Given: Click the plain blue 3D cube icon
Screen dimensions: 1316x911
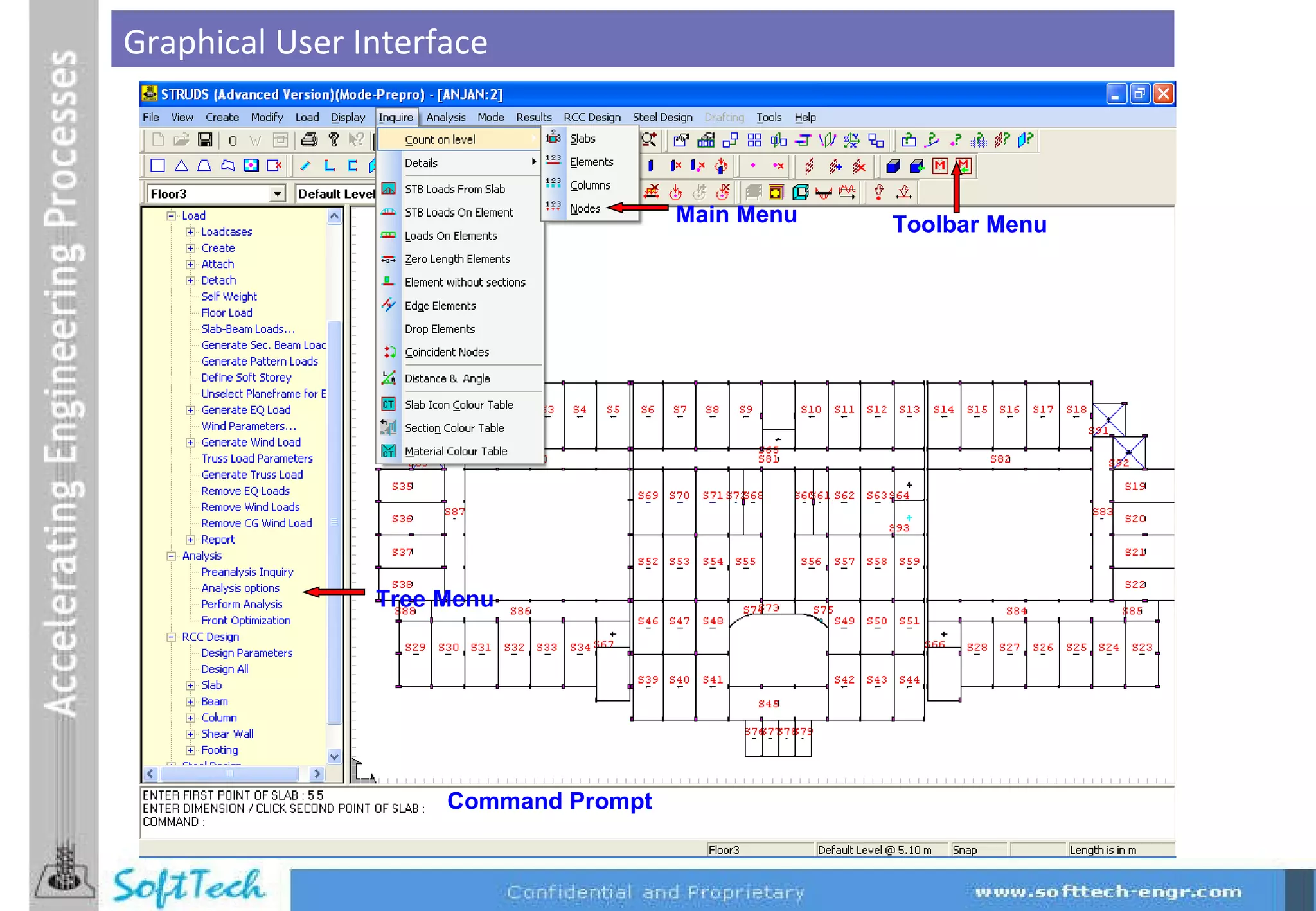Looking at the screenshot, I should pyautogui.click(x=893, y=166).
